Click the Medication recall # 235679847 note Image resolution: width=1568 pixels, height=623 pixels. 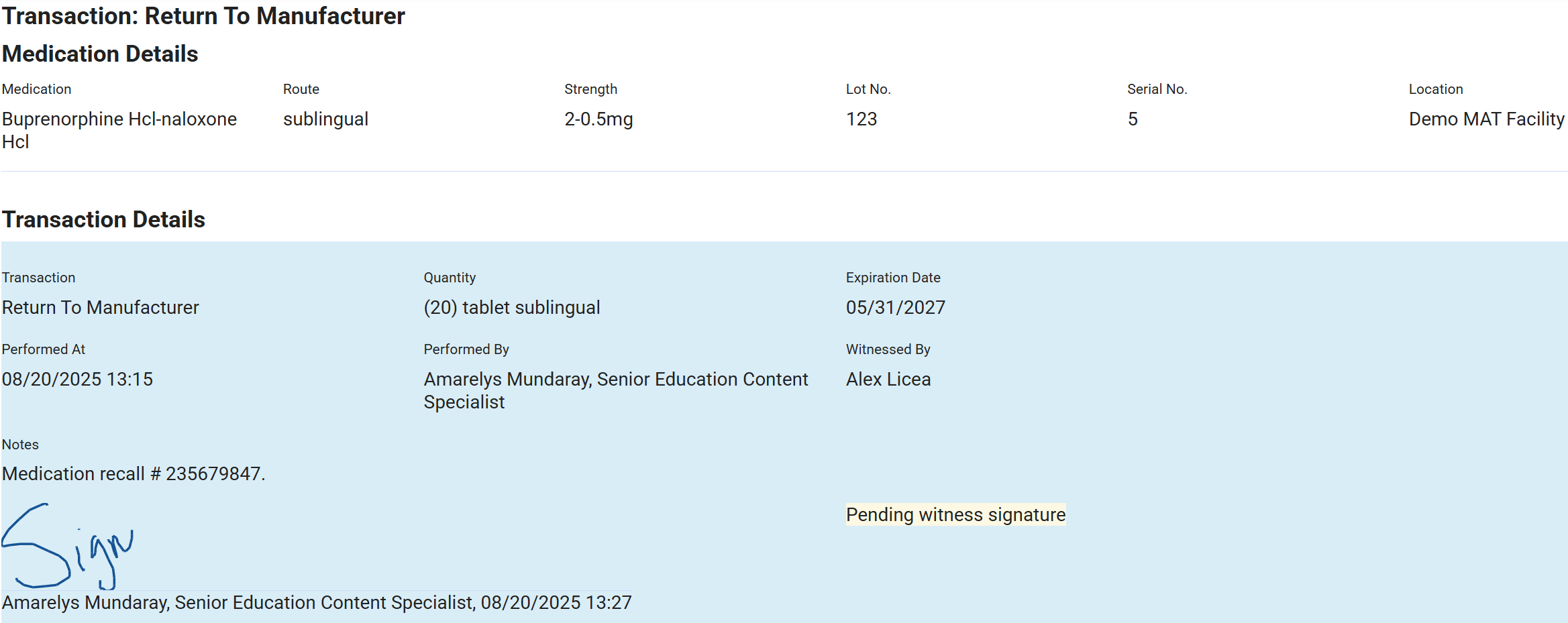134,474
